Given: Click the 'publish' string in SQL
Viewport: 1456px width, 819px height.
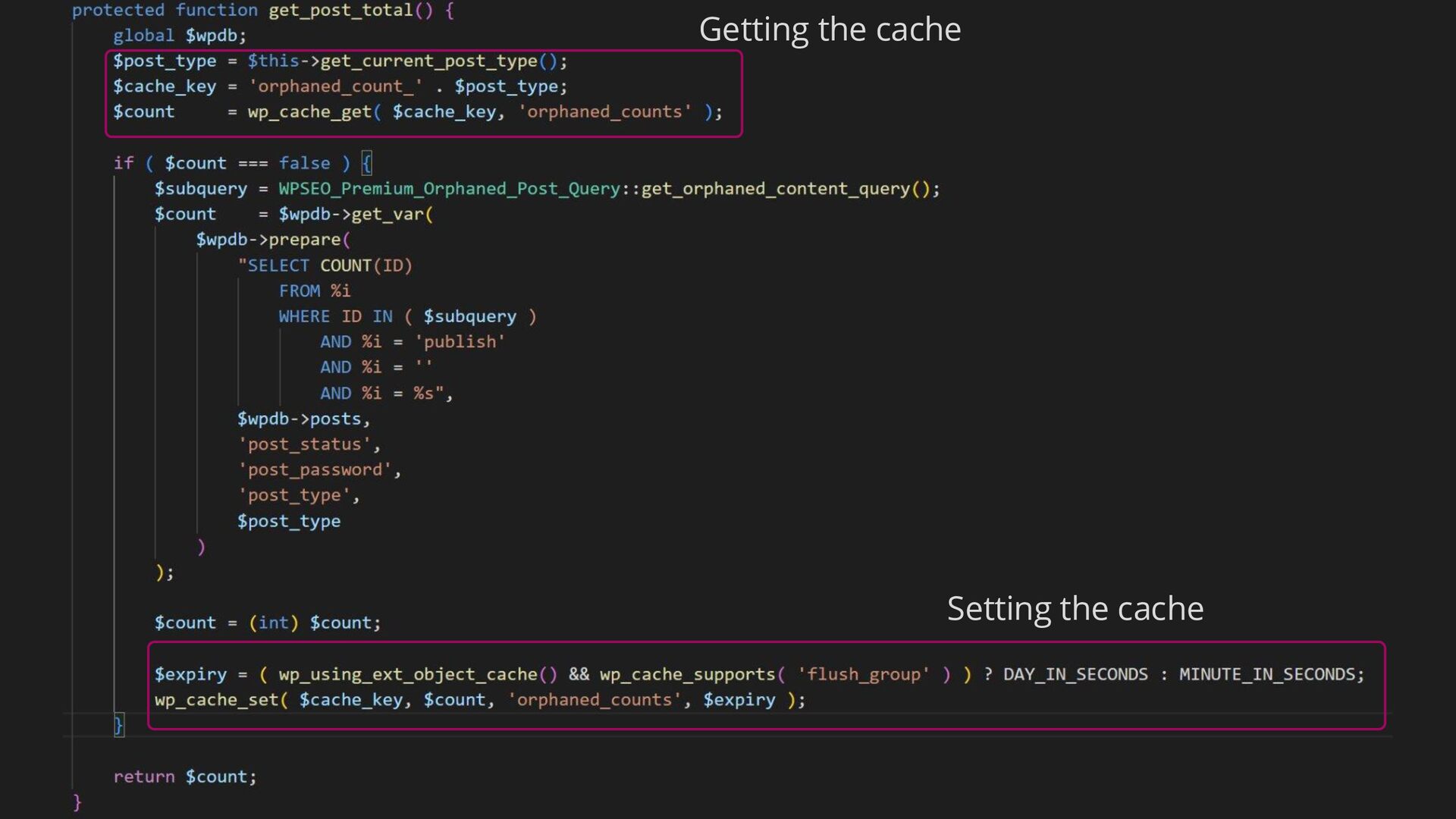Looking at the screenshot, I should coord(460,342).
